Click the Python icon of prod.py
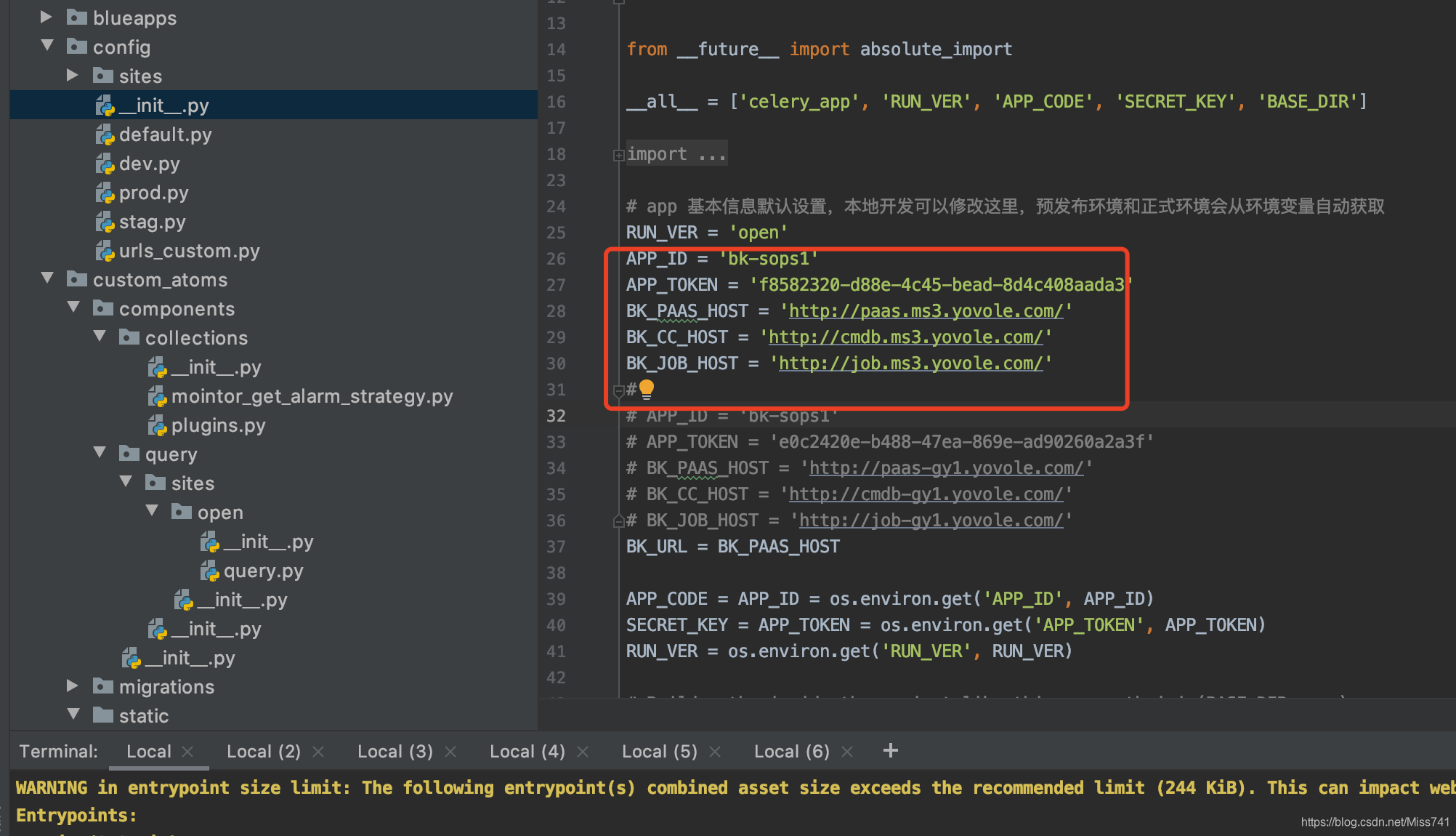The width and height of the screenshot is (1456, 836). point(105,193)
